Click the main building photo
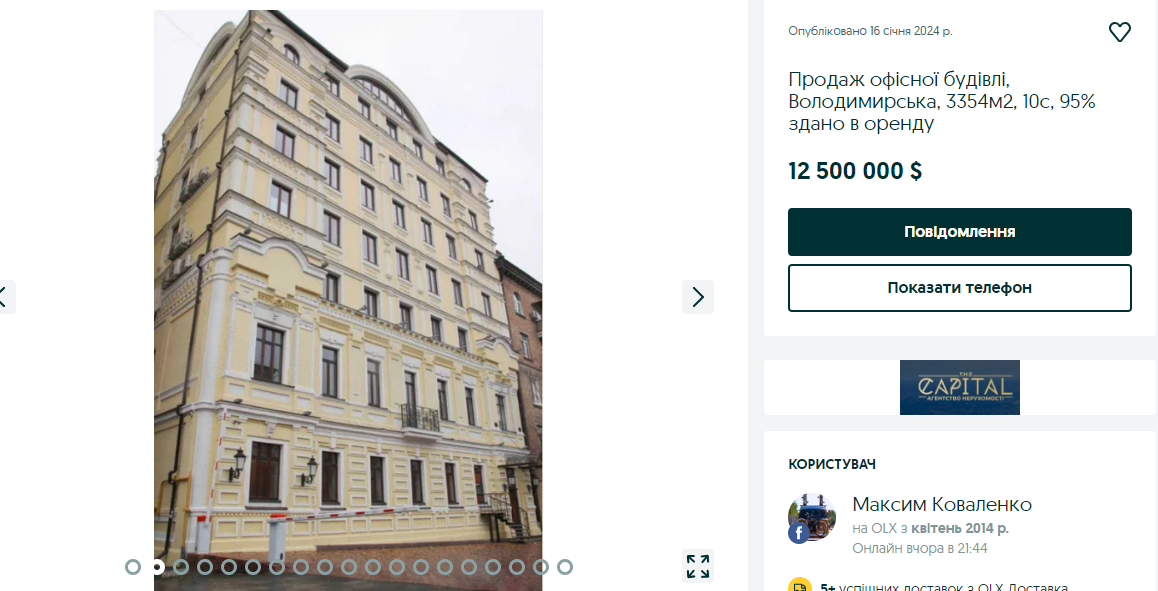The height and width of the screenshot is (591, 1158). [348, 296]
